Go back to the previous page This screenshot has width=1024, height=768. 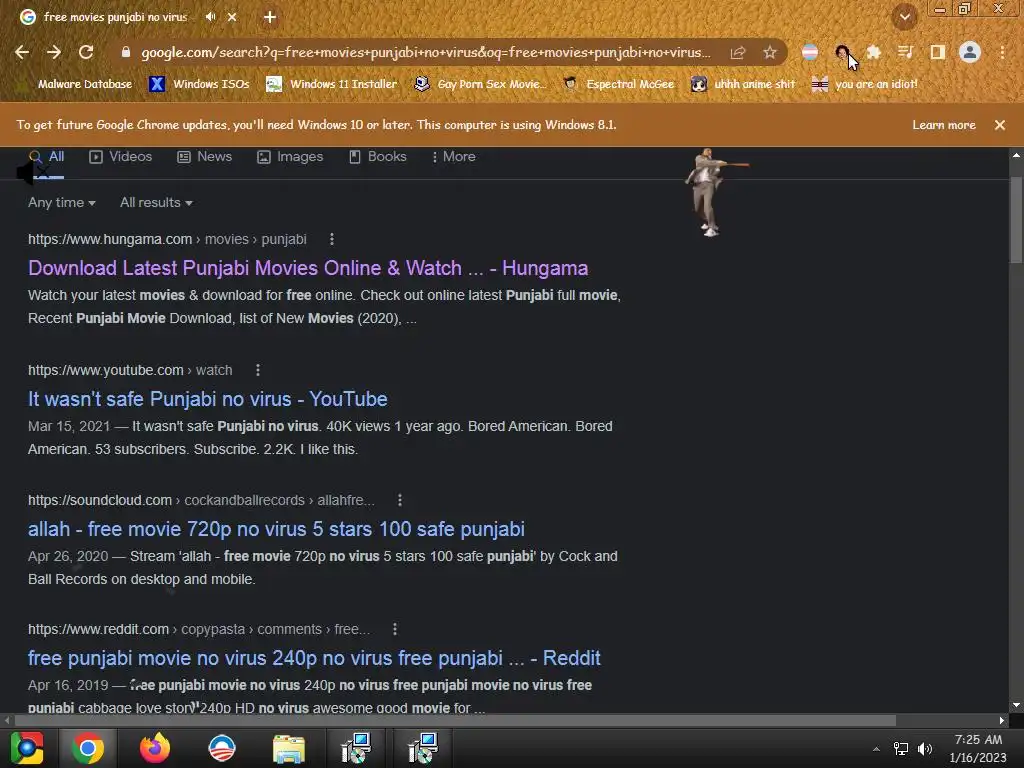[22, 52]
